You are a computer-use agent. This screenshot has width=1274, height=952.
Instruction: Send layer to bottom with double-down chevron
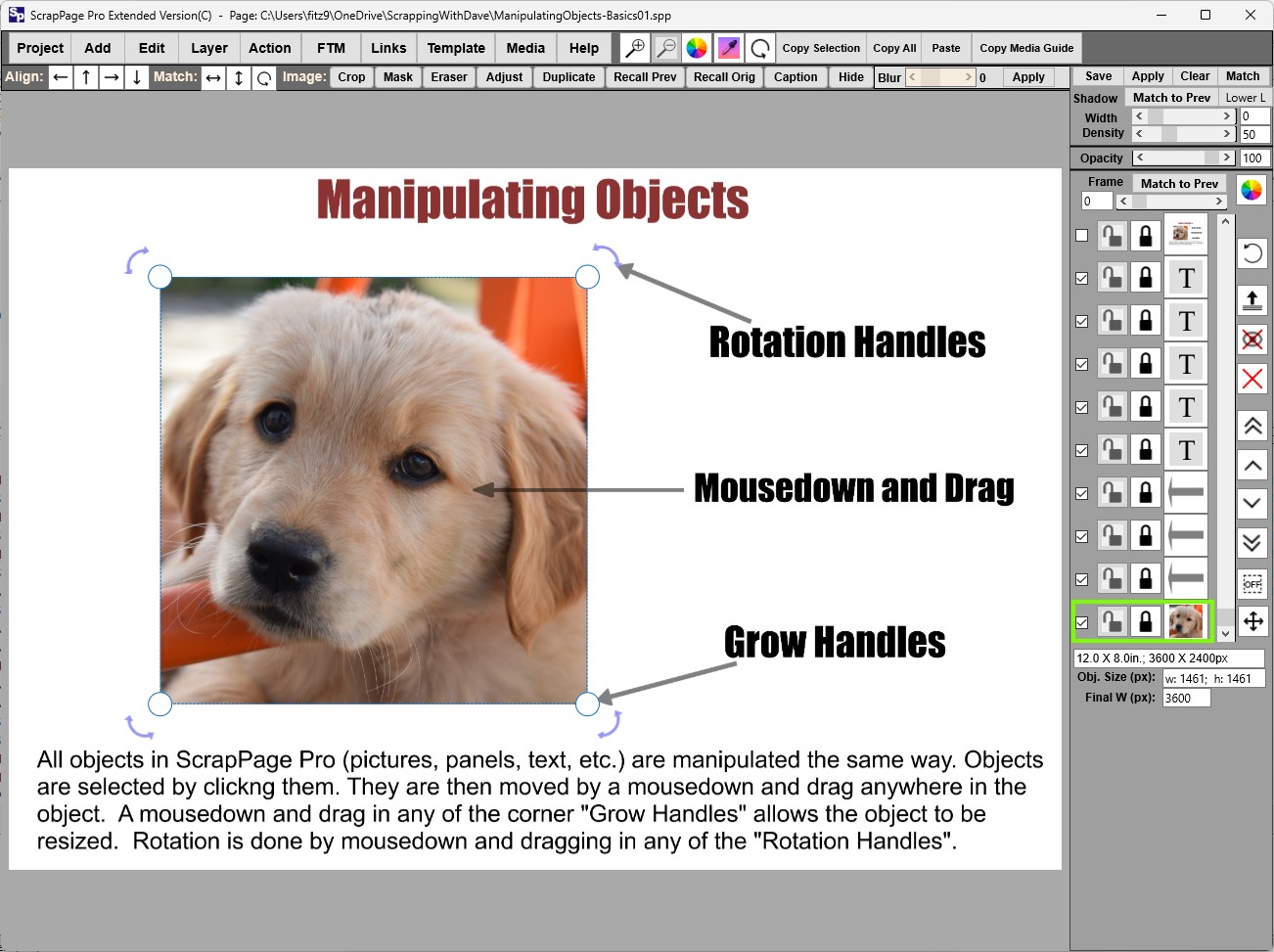pos(1252,543)
